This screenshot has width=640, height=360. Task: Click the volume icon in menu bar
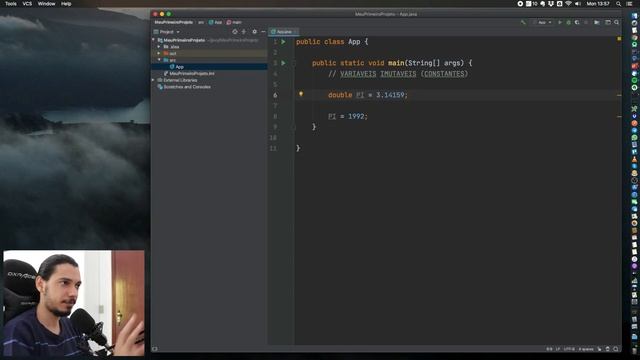[x=578, y=4]
